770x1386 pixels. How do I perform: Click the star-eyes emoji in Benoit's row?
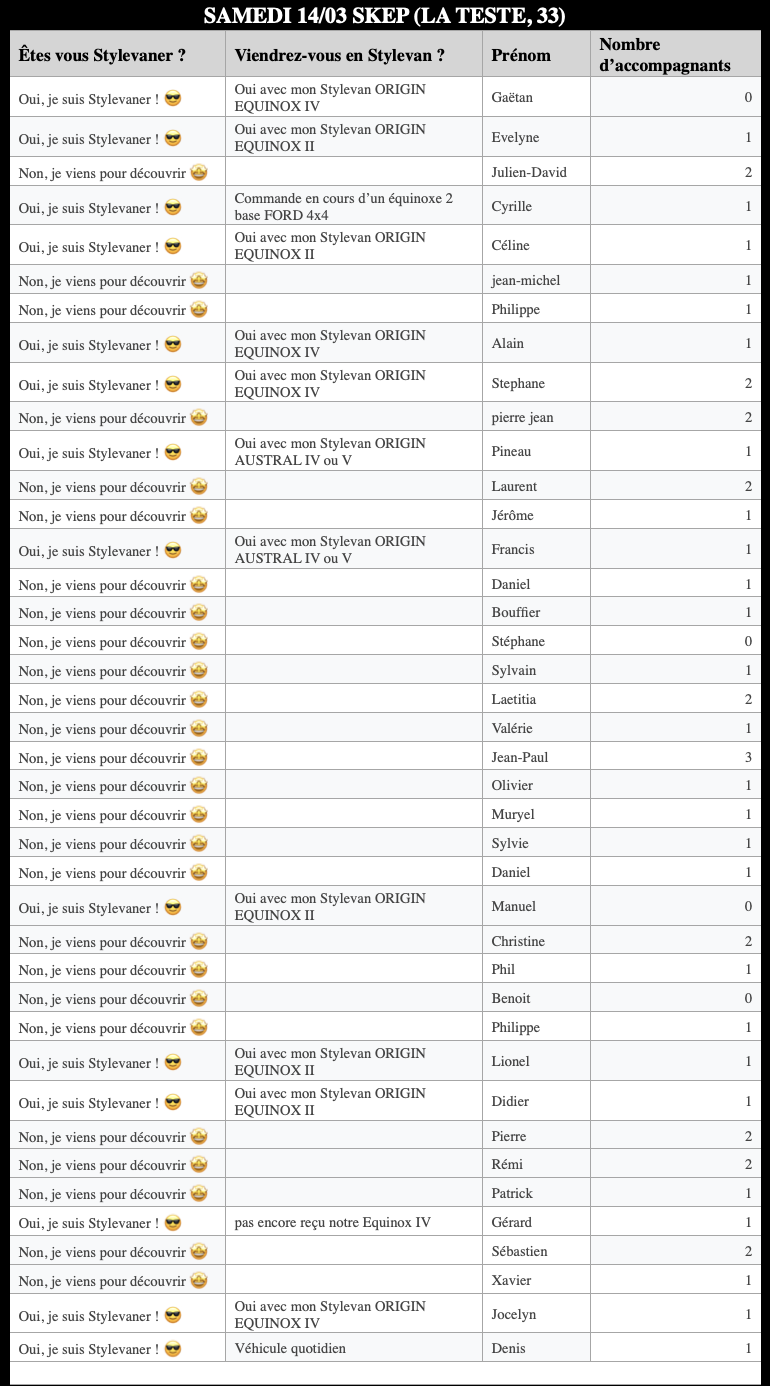coord(199,999)
